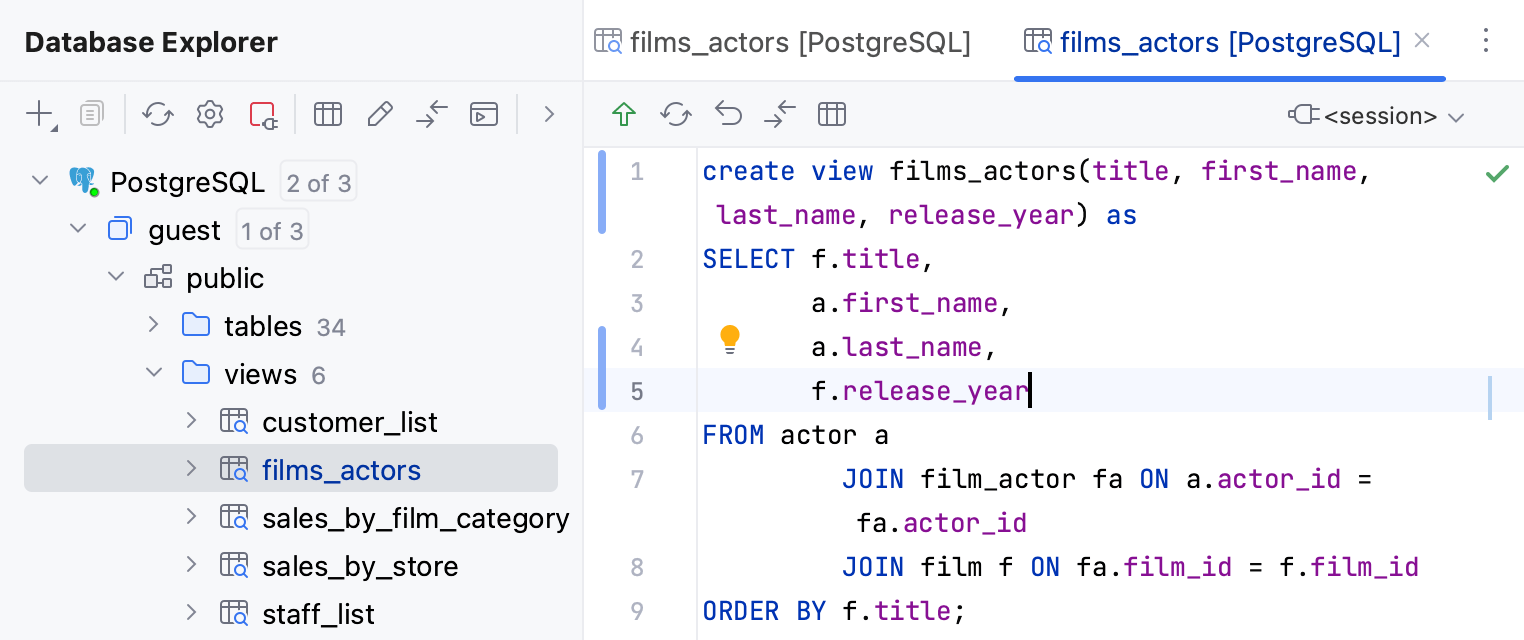This screenshot has width=1524, height=640.
Task: Submit changes with the green arrow
Action: coord(623,114)
